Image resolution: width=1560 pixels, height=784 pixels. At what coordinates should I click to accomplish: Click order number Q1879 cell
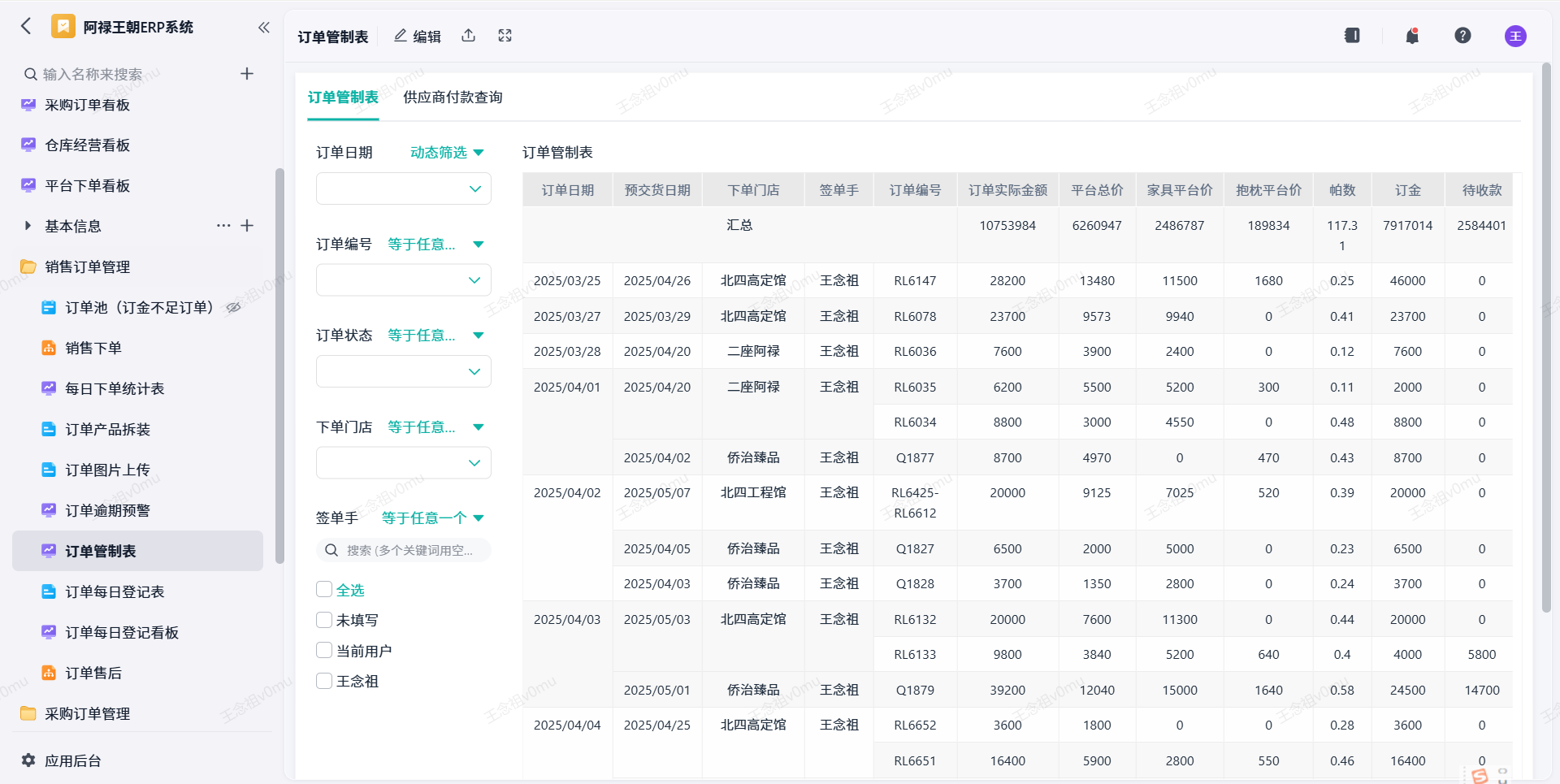click(915, 690)
